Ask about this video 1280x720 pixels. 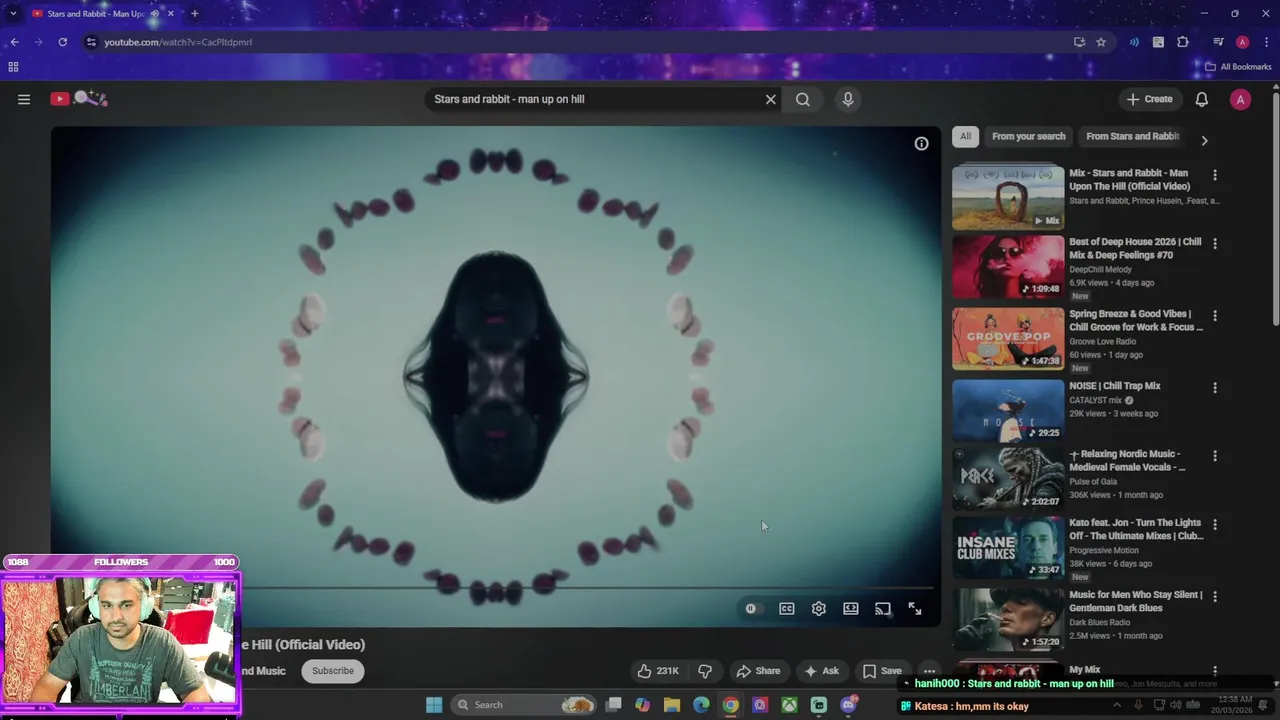coord(822,671)
